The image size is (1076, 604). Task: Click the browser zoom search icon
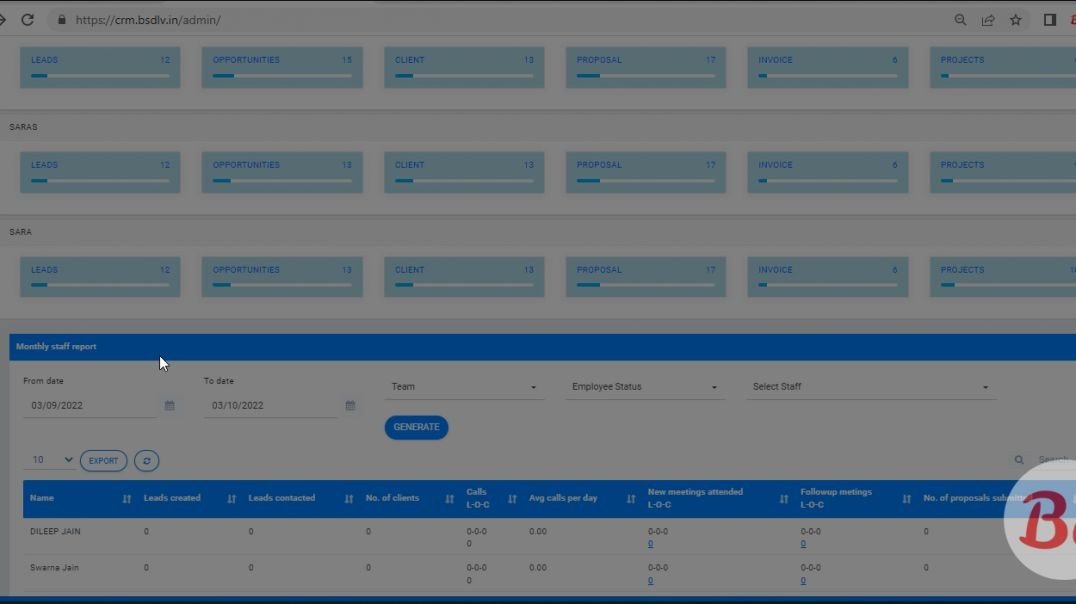click(x=960, y=19)
